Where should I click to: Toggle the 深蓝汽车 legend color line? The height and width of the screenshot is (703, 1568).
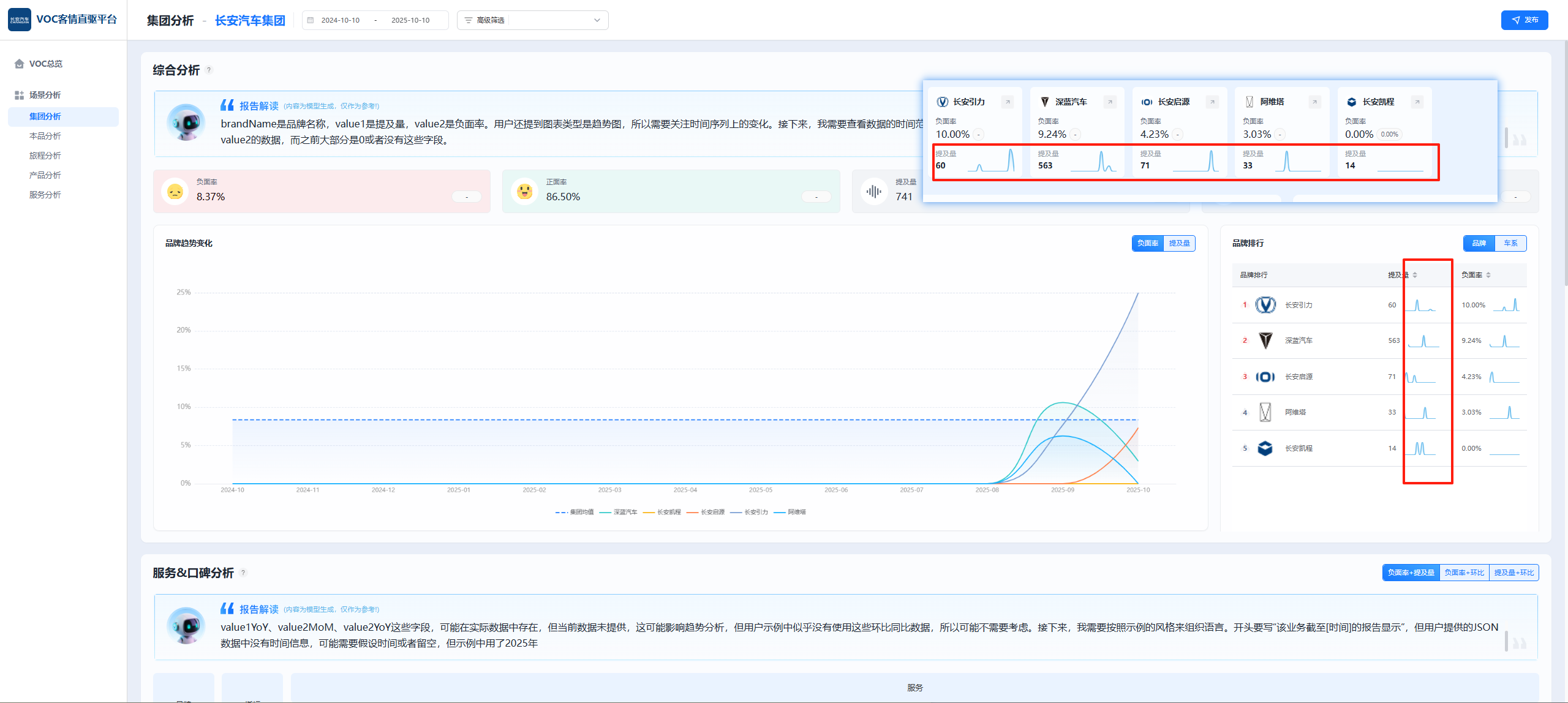point(605,513)
